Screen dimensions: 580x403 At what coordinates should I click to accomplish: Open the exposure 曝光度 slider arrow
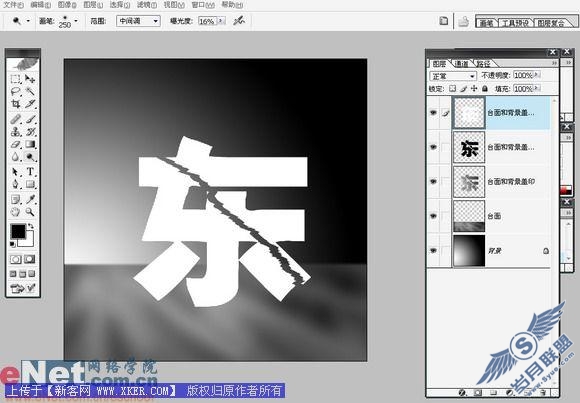221,21
